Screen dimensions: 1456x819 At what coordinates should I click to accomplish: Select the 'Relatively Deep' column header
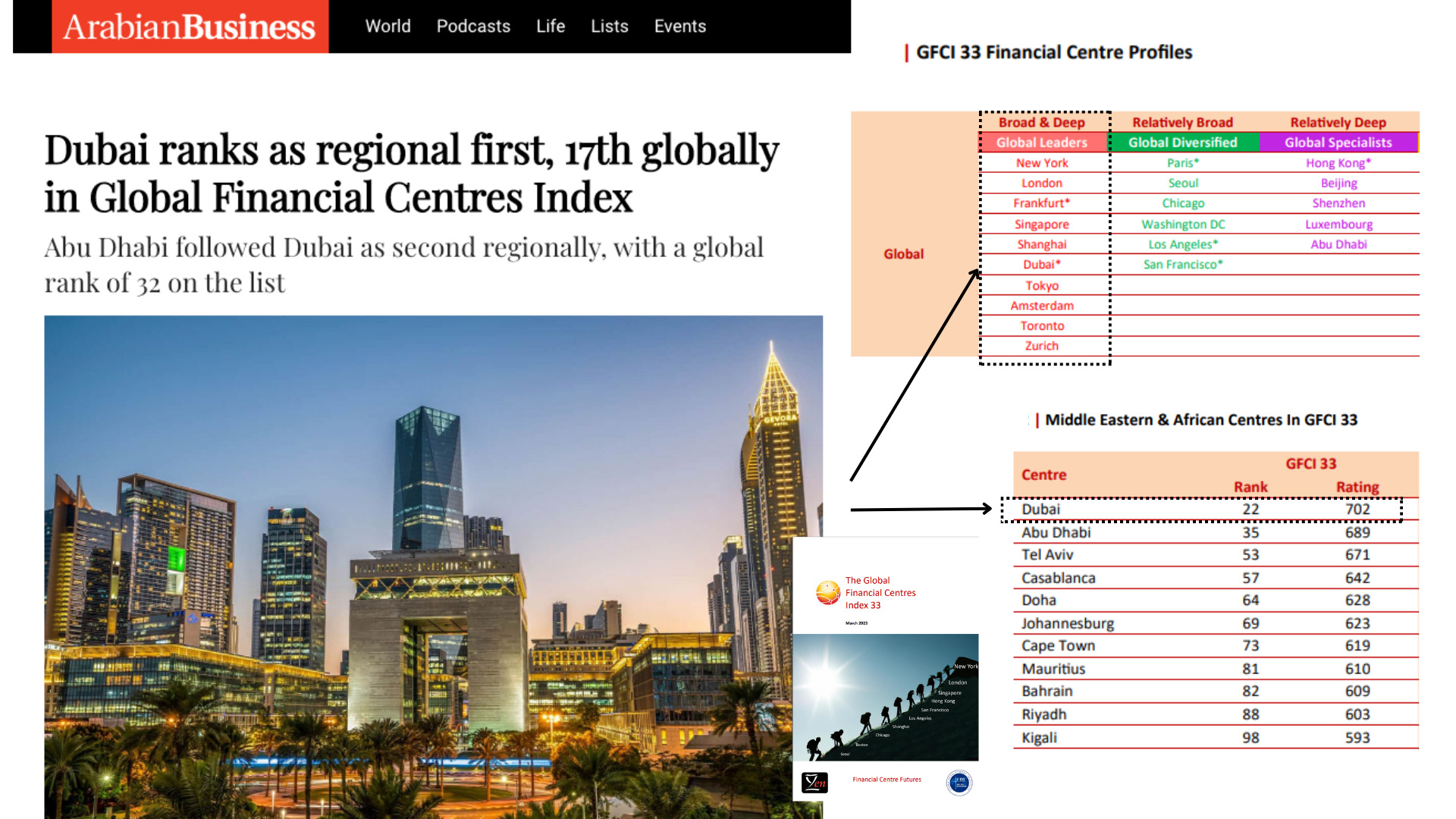coord(1338,122)
